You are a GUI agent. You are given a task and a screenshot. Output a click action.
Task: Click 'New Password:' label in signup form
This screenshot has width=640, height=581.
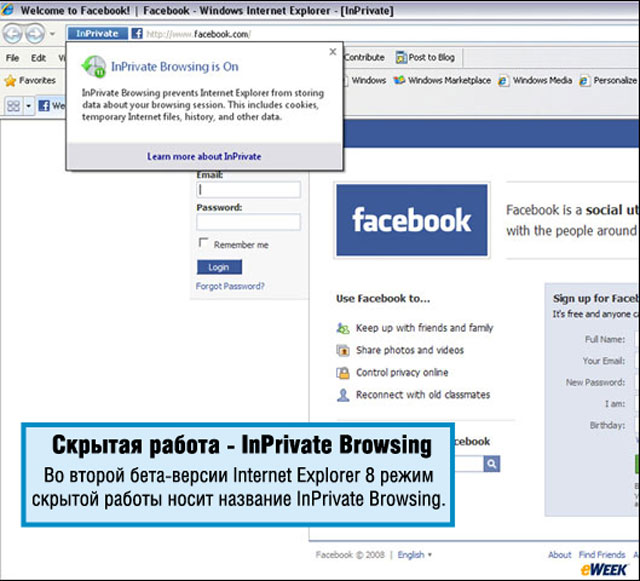[595, 383]
